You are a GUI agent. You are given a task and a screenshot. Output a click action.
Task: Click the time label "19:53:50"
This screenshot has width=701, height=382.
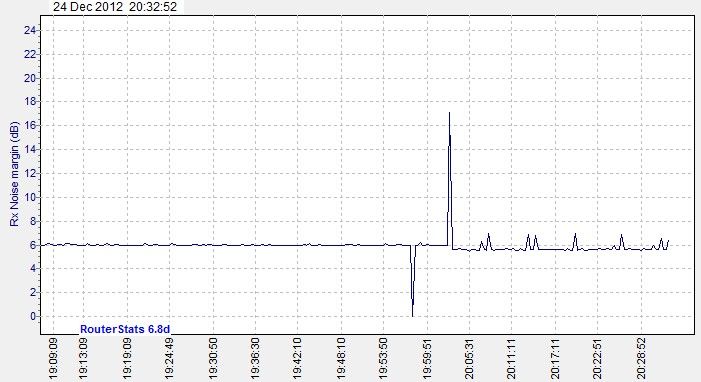pyautogui.click(x=383, y=359)
